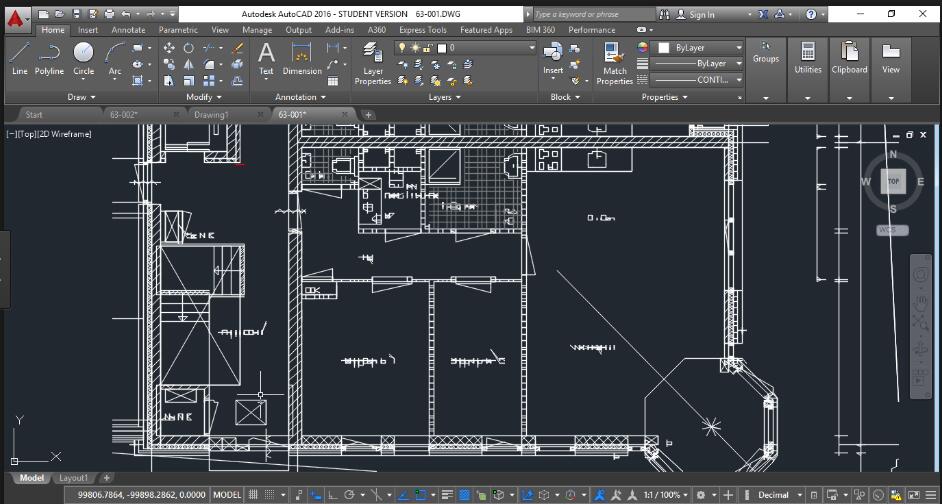Switch to the 63-002* drawing tab
The image size is (942, 504).
point(124,114)
